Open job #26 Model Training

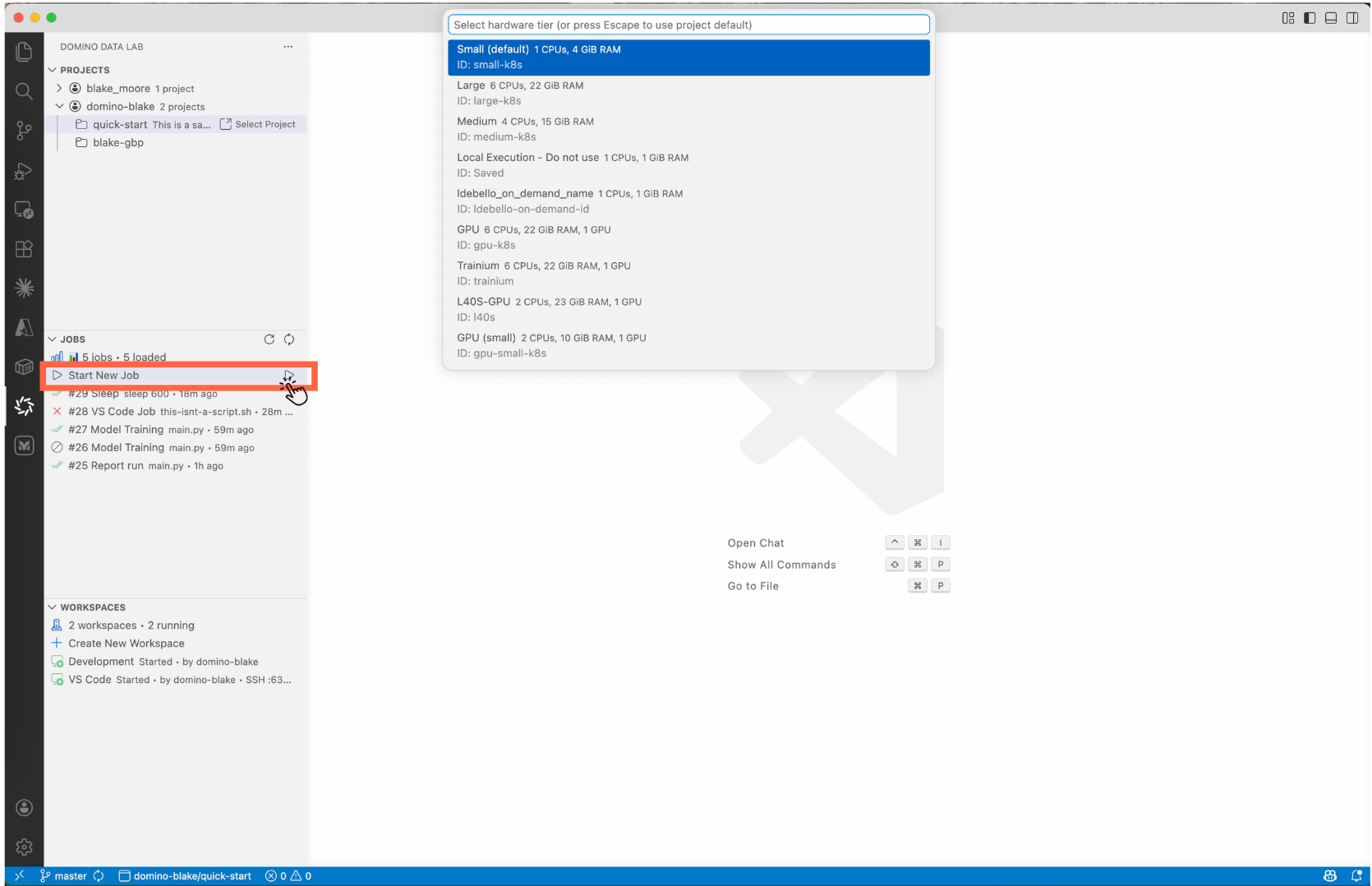[176, 448]
